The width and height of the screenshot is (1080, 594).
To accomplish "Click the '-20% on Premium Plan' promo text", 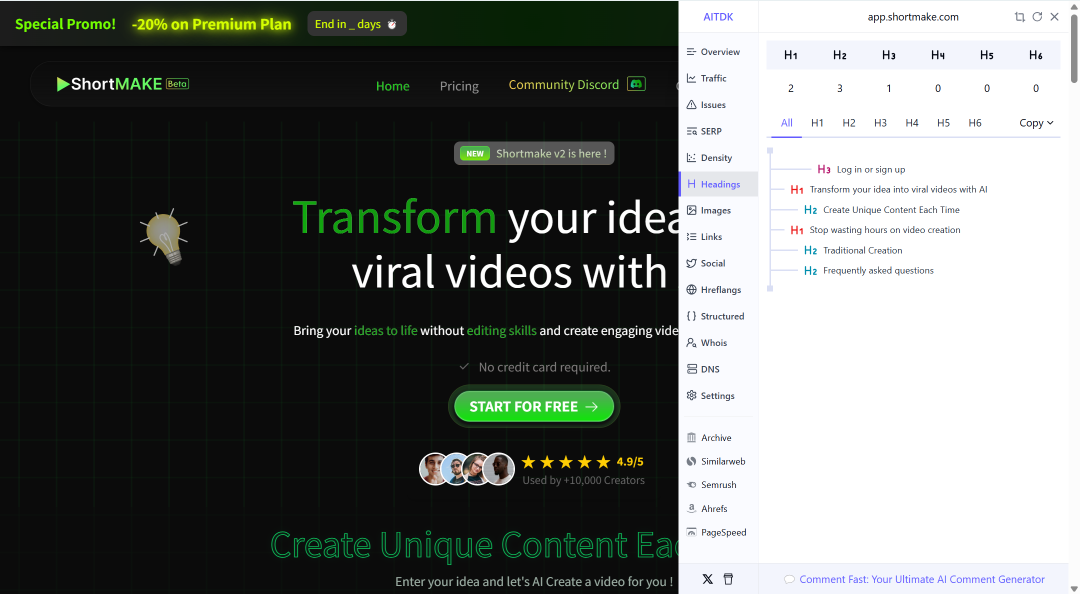I will pos(211,24).
